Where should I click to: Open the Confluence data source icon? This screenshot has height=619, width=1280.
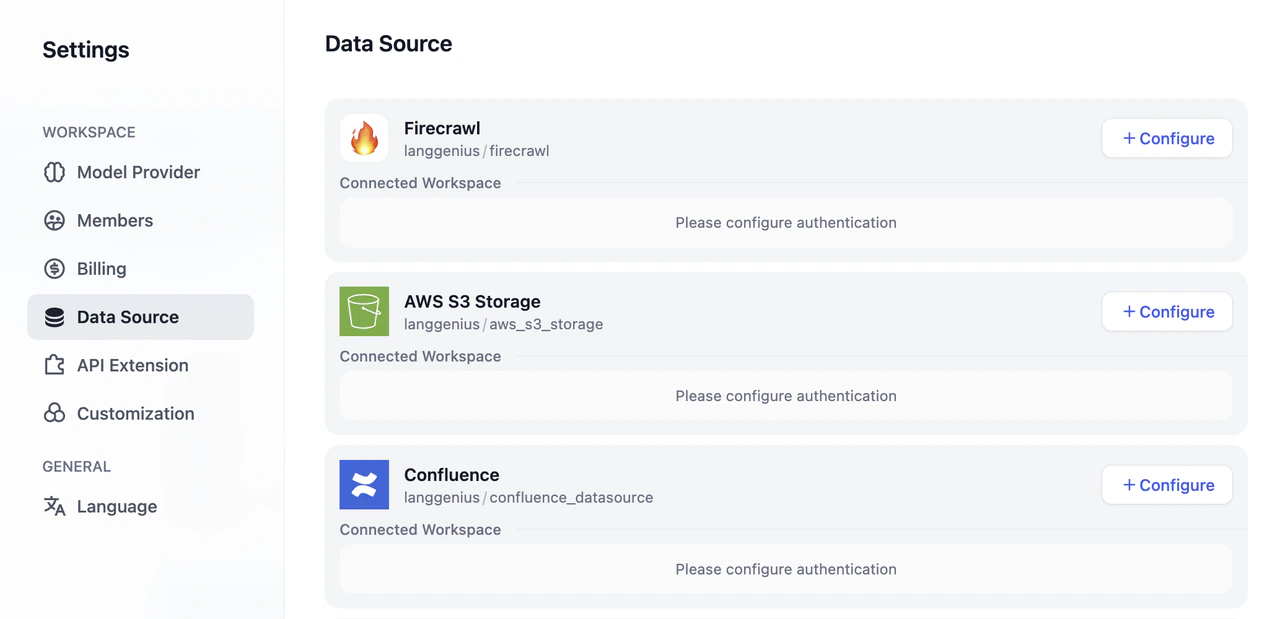[364, 484]
